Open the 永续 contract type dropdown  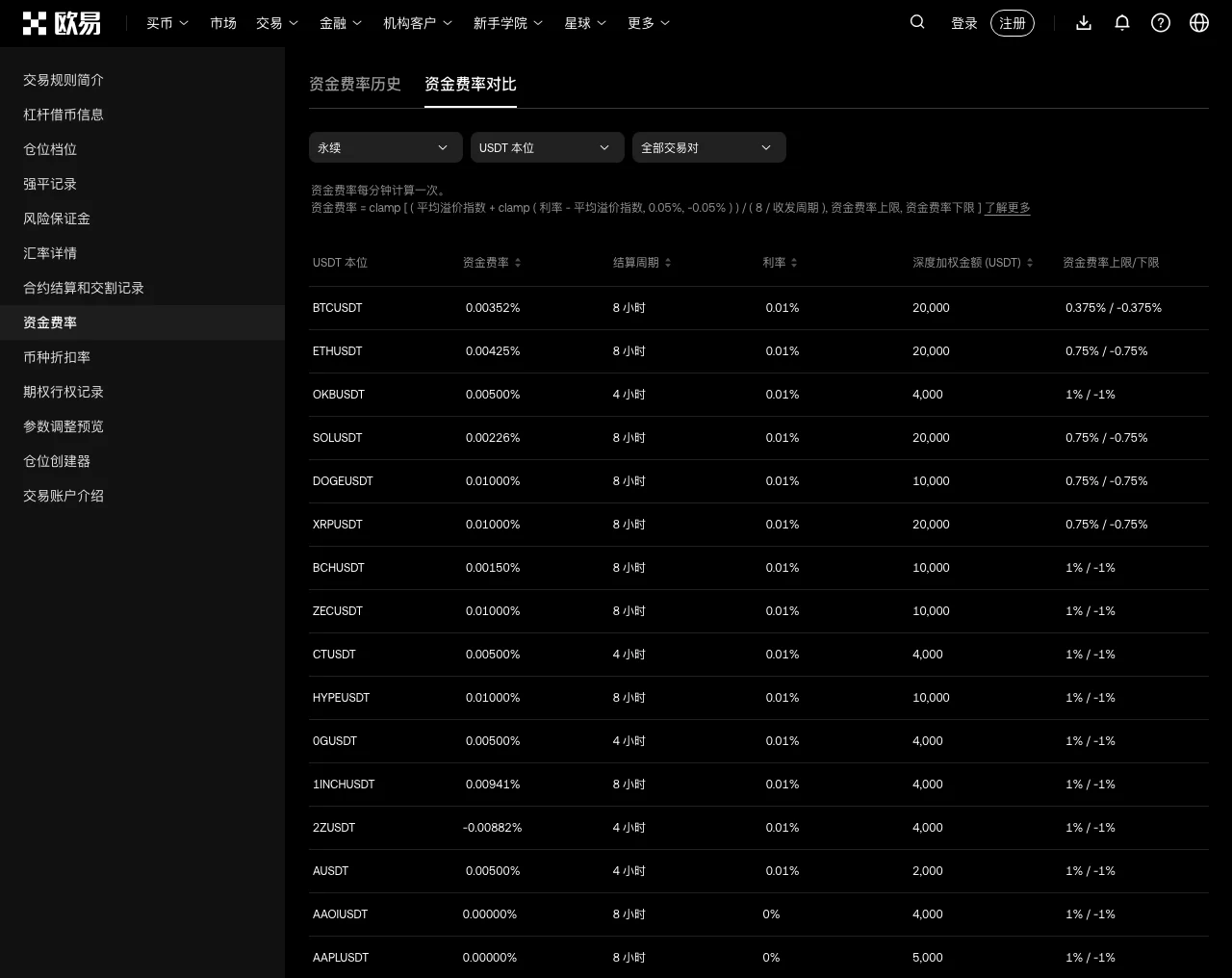coord(386,147)
